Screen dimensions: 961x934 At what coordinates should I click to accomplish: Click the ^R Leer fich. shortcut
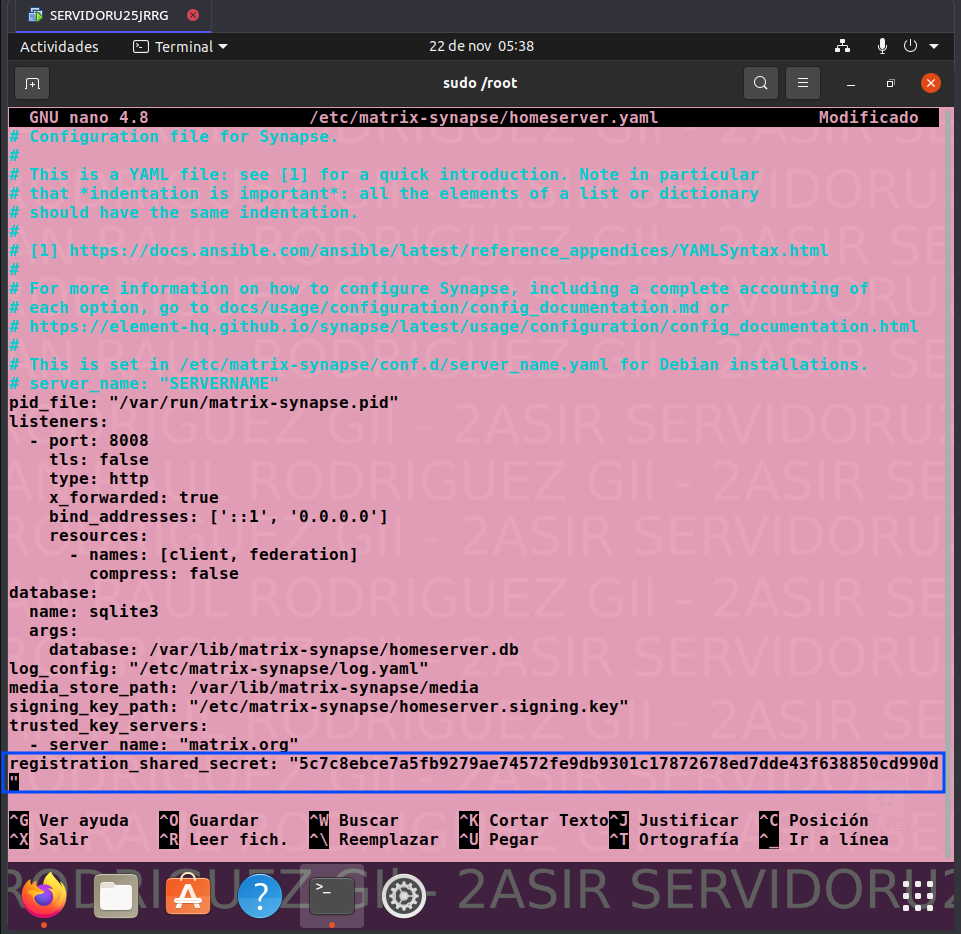224,840
